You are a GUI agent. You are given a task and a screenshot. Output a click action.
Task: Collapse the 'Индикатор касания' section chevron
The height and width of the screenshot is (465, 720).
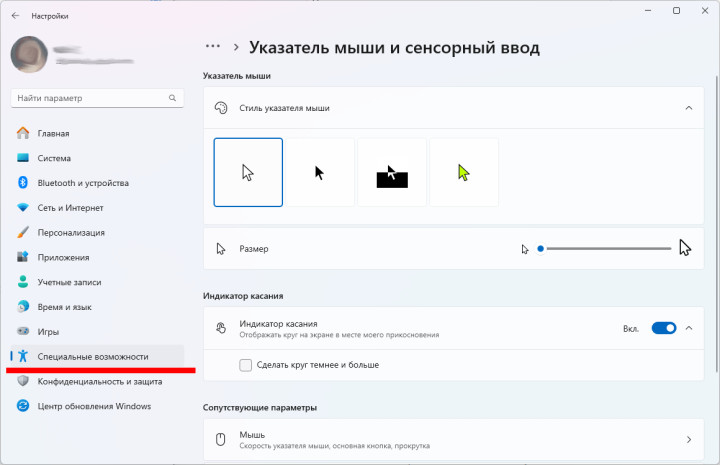689,328
